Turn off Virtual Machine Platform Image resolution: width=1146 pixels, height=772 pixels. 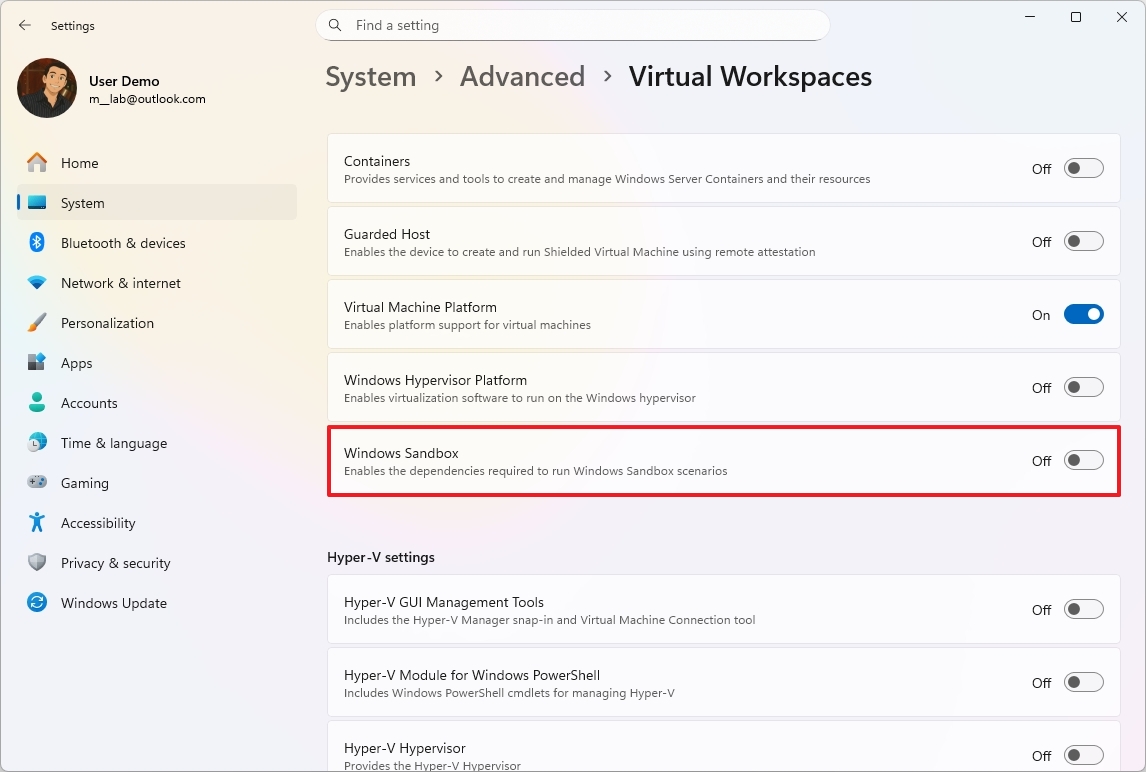click(1083, 314)
